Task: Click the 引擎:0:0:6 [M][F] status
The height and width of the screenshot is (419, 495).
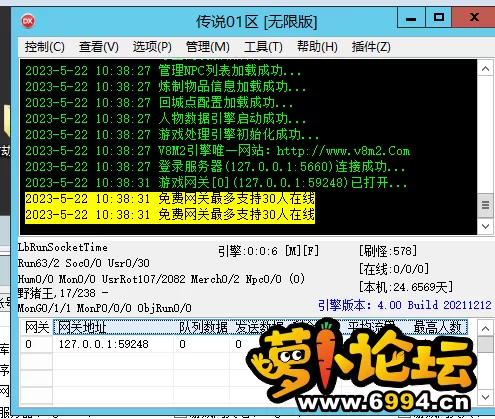Action: (x=268, y=251)
